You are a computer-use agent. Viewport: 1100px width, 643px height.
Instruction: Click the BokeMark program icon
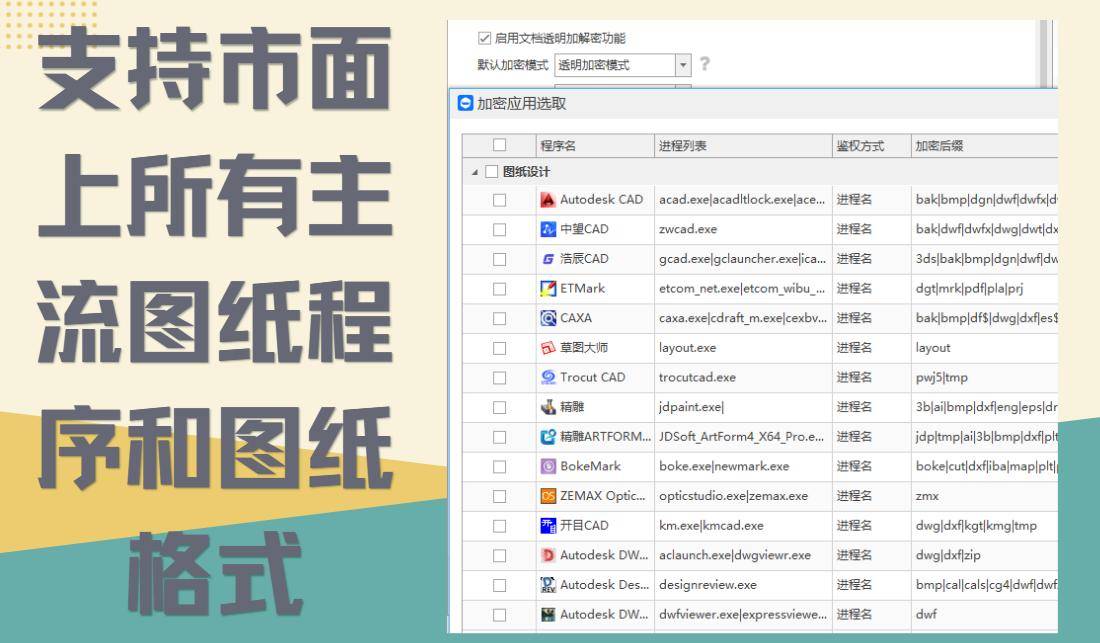coord(547,466)
